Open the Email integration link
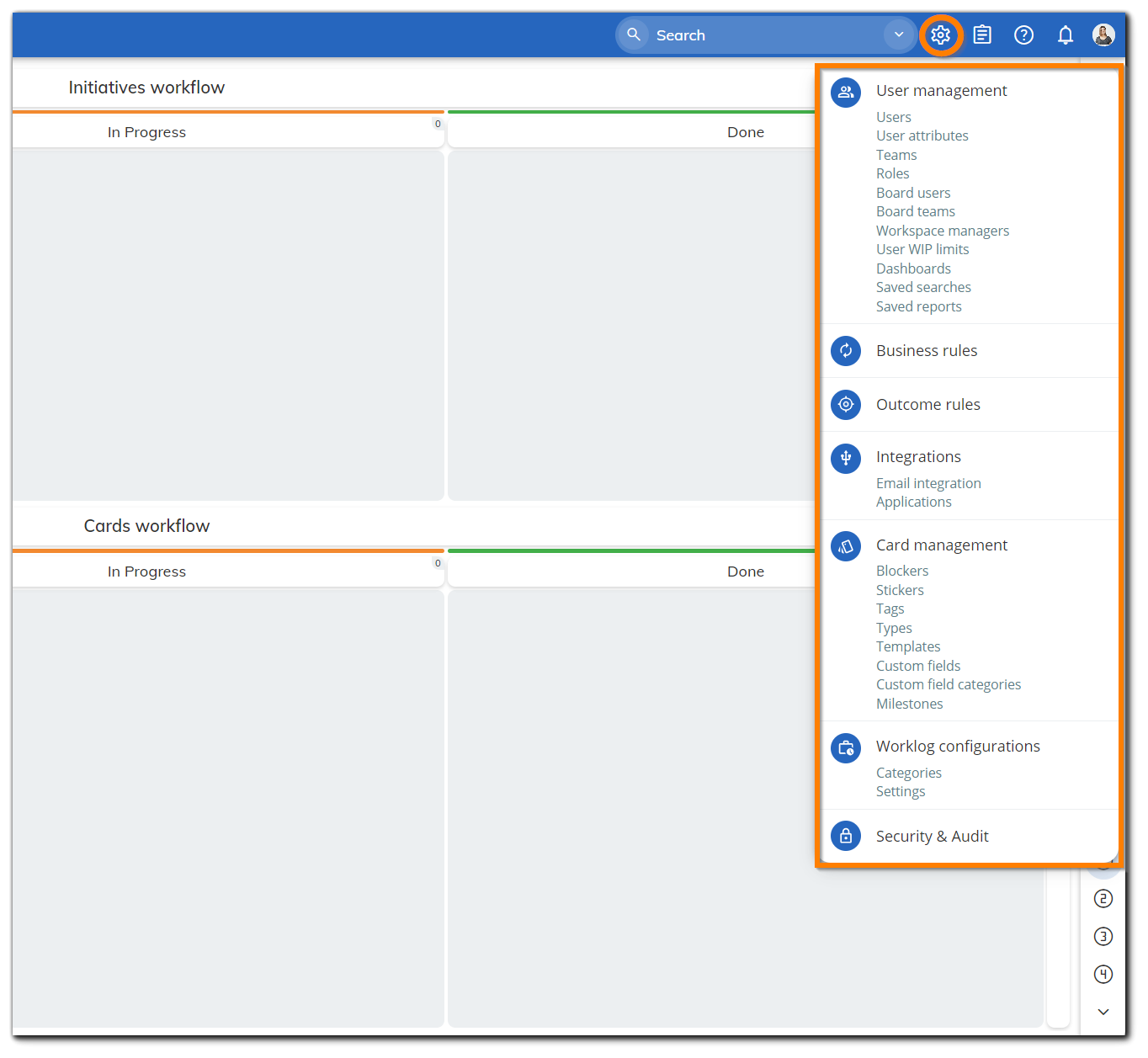This screenshot has height=1058, width=1148. [927, 483]
